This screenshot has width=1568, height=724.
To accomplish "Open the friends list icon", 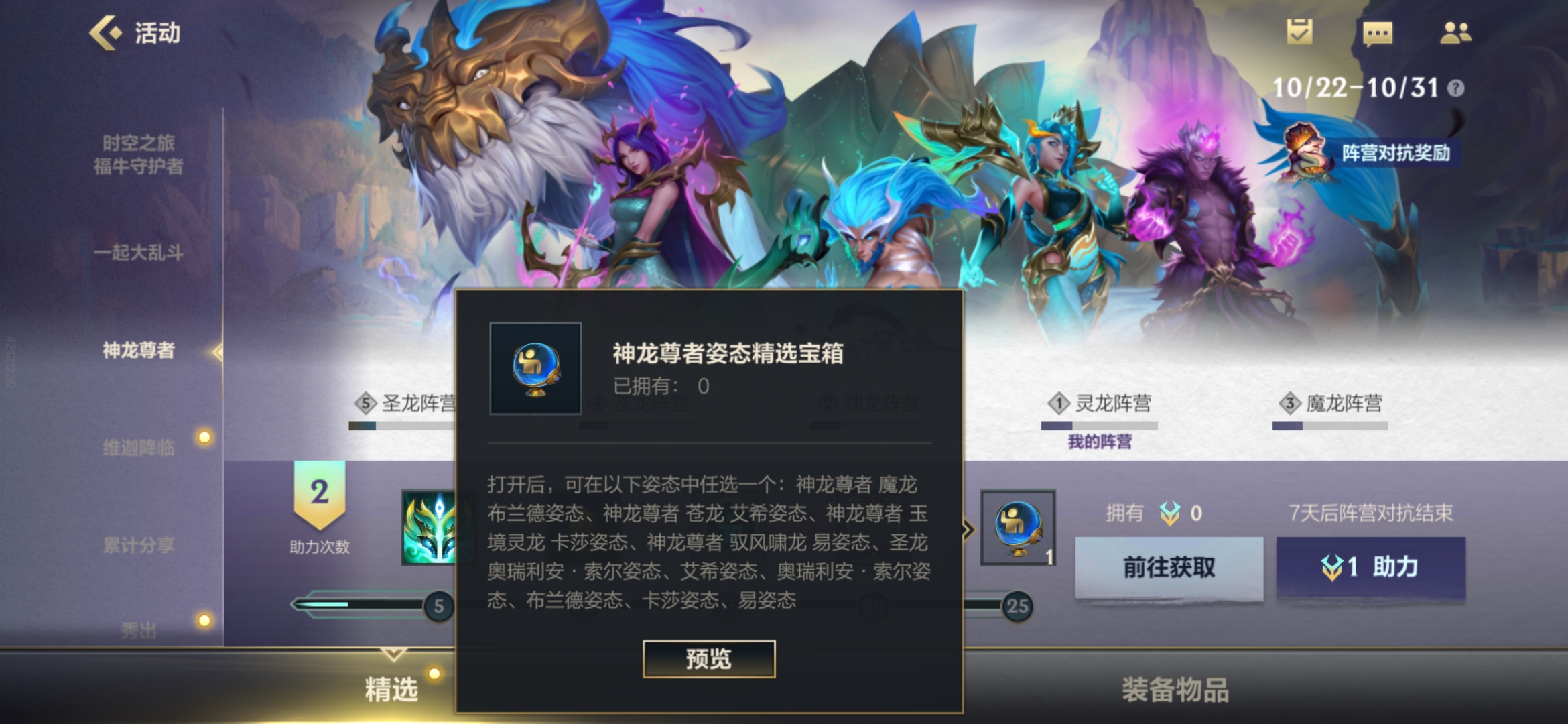I will click(1455, 32).
